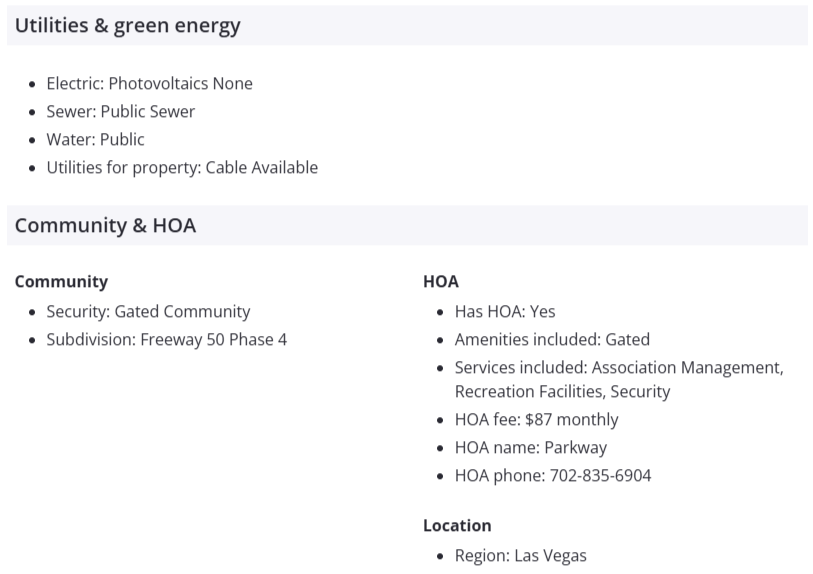Click the HOA subheading
Viewport: 813px width, 574px height.
click(441, 282)
